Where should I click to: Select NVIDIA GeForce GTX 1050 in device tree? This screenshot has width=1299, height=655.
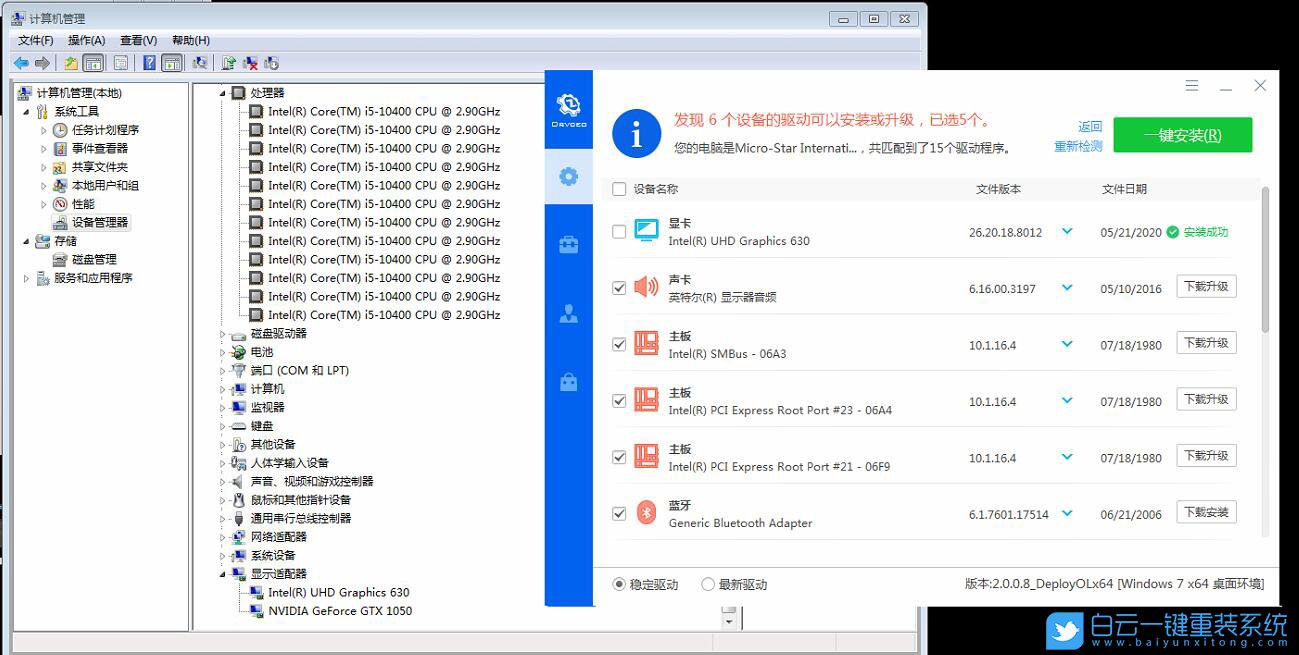(338, 611)
